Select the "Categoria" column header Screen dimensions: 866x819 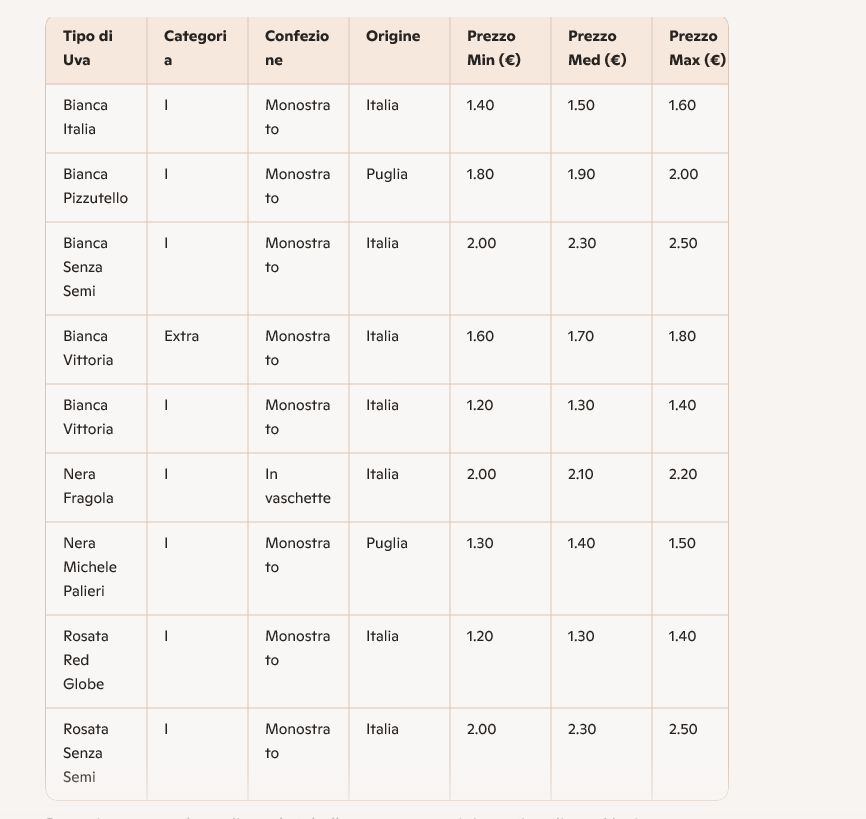pyautogui.click(x=195, y=48)
